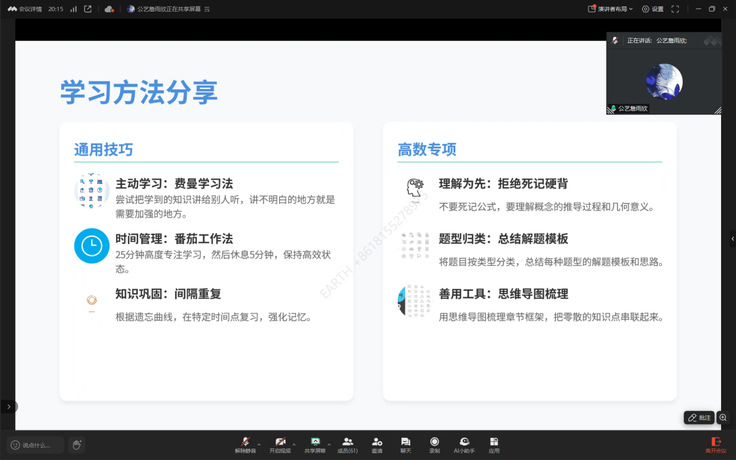
Task: Click the zoom magnifier next to 批注
Action: tap(722, 417)
